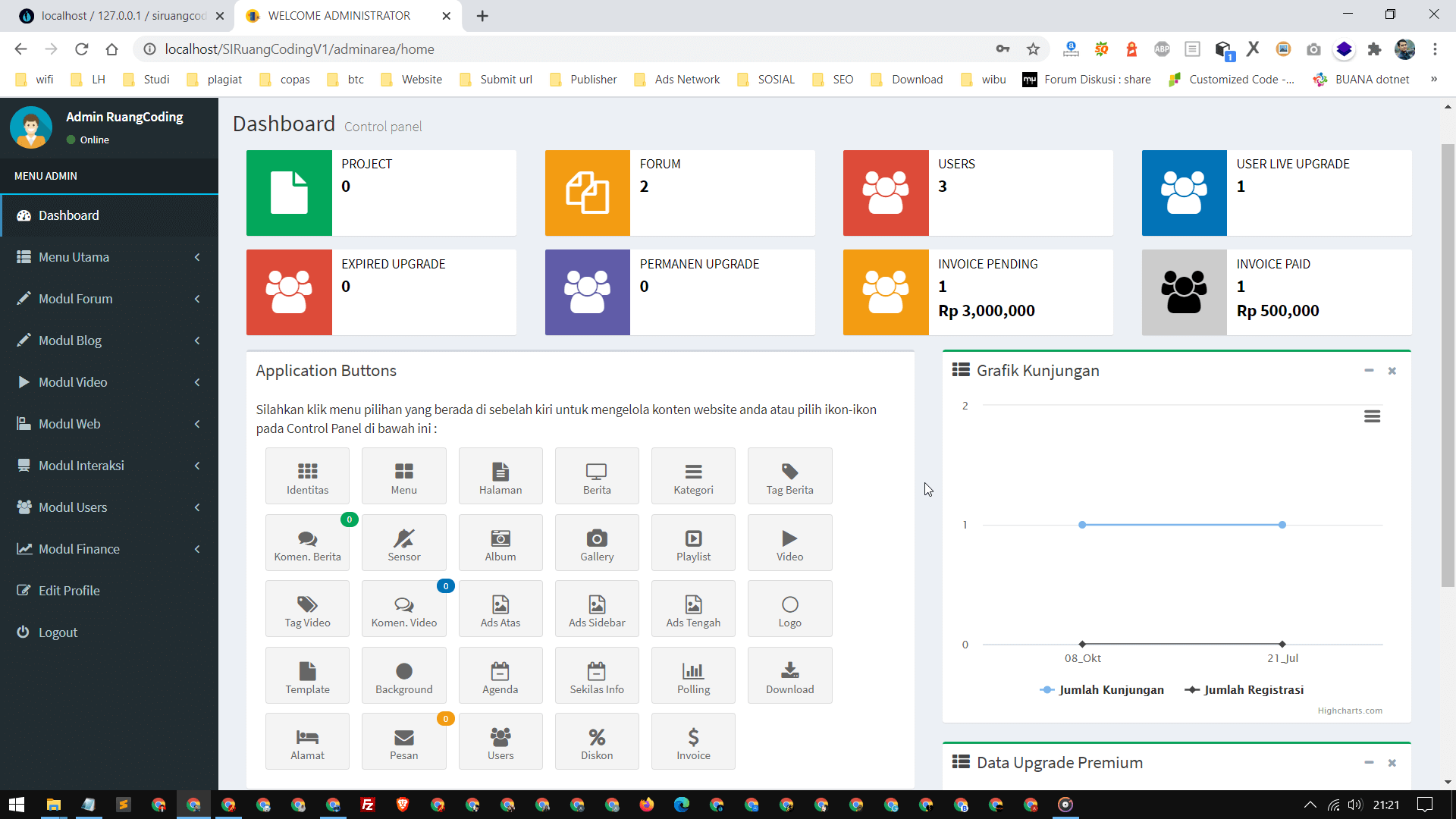Open the Ads Sidebar icon
1456x819 pixels.
click(597, 608)
